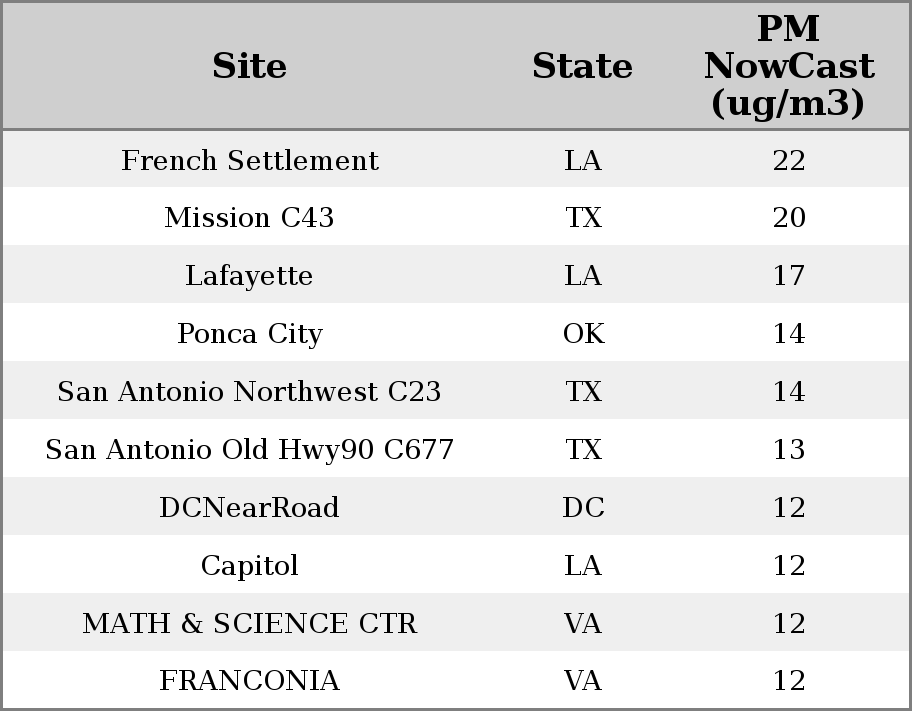This screenshot has height=711, width=912.
Task: Select the DCNearRoad site cell
Action: (249, 508)
